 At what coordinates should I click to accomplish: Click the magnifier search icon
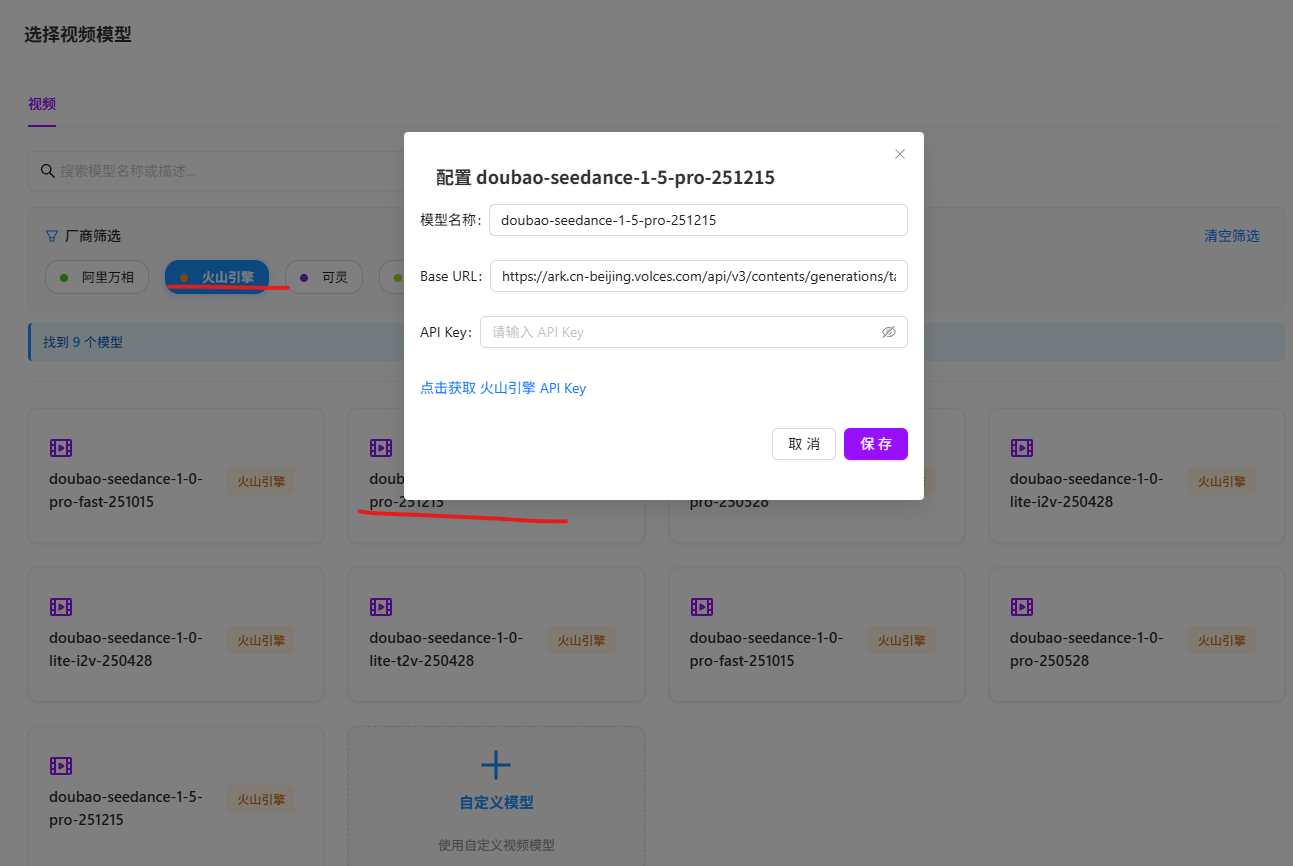click(x=47, y=171)
